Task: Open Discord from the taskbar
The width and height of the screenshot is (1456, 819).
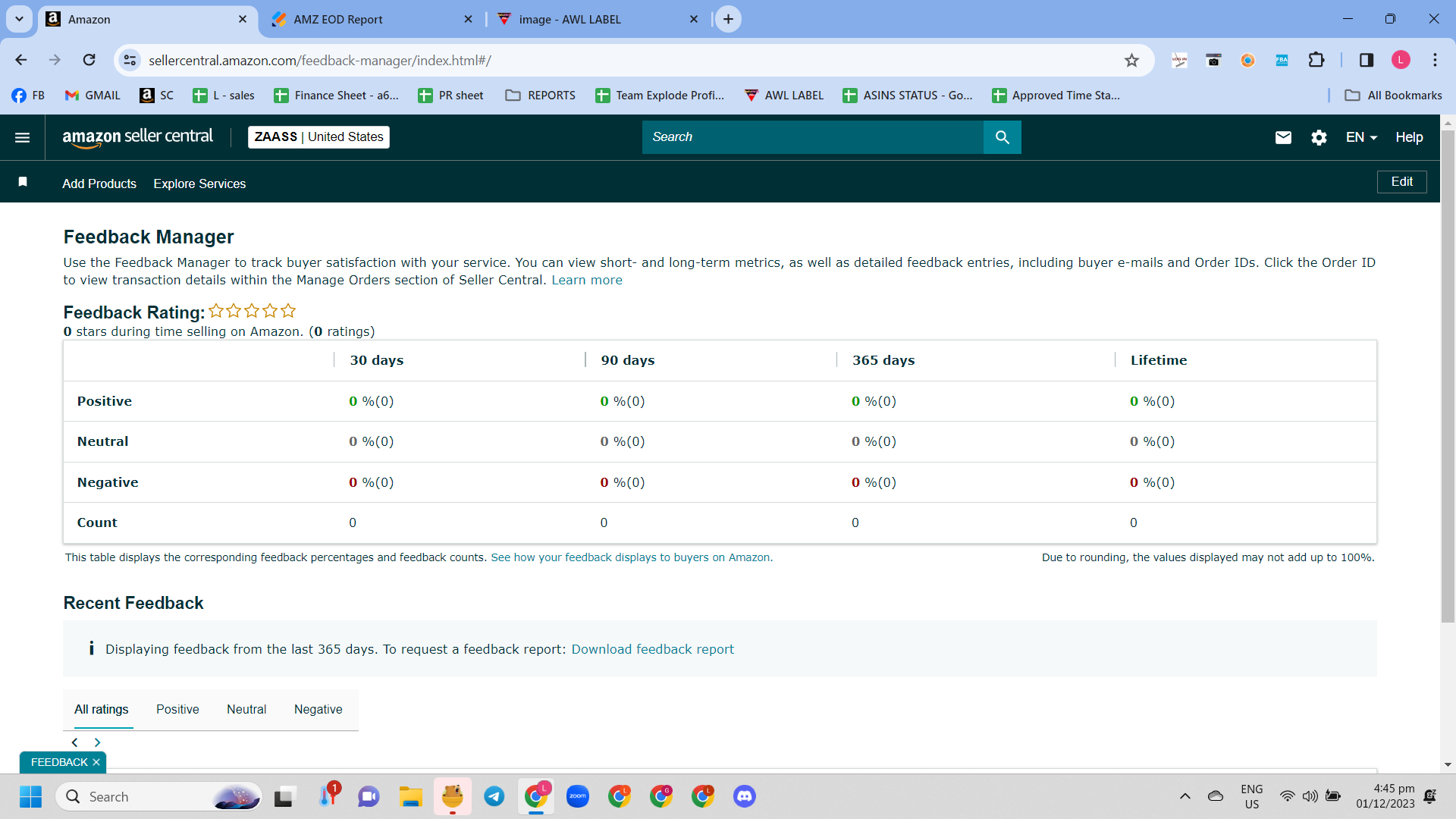Action: point(745,796)
